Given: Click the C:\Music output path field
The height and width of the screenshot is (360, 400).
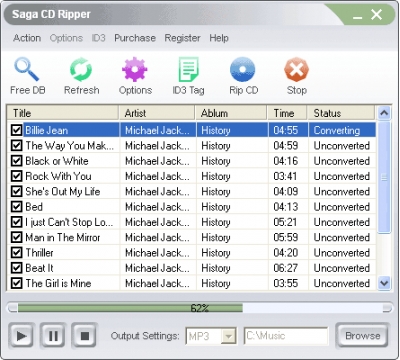Looking at the screenshot, I should 286,336.
